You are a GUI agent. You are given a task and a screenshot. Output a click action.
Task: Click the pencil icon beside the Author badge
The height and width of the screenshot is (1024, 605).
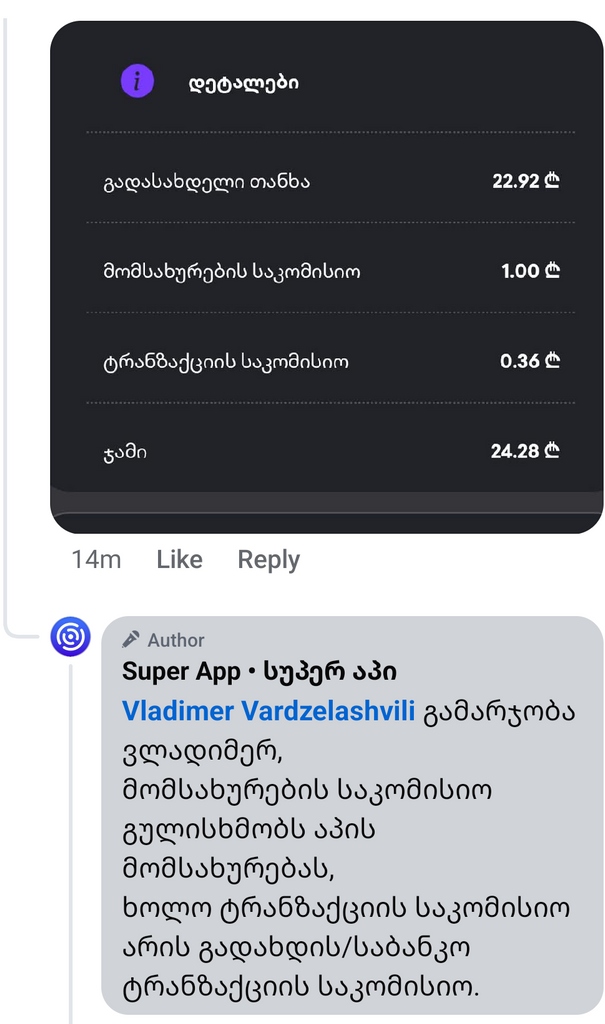point(131,640)
